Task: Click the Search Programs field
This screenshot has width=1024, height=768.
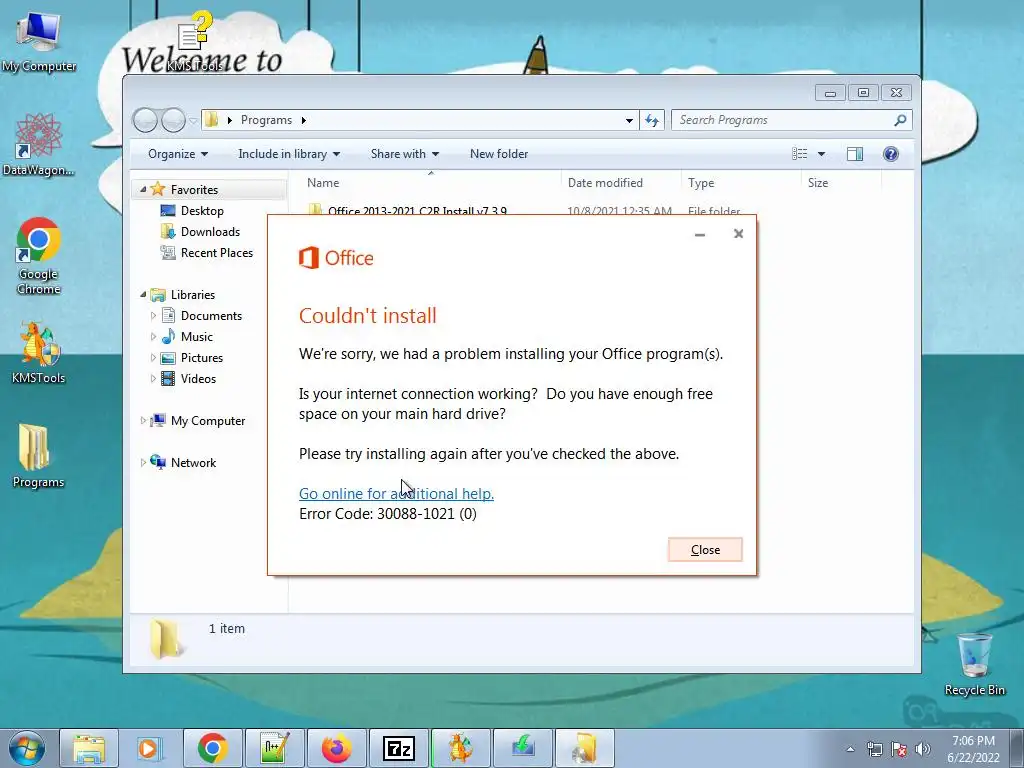Action: pyautogui.click(x=784, y=120)
